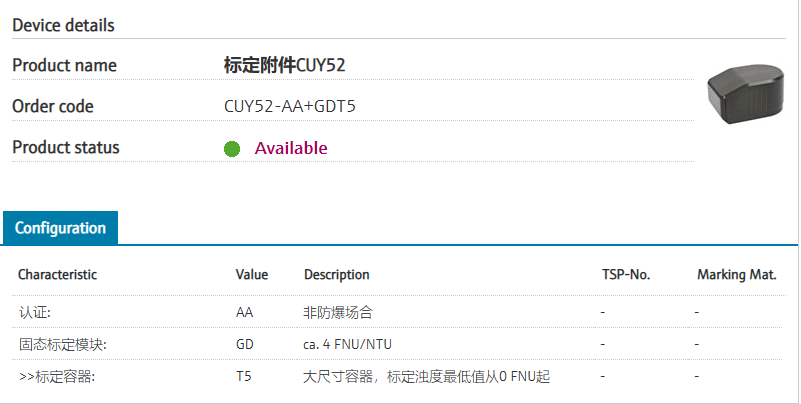801x404 pixels.
Task: Click the Marking Mat. column header
Action: click(x=737, y=275)
